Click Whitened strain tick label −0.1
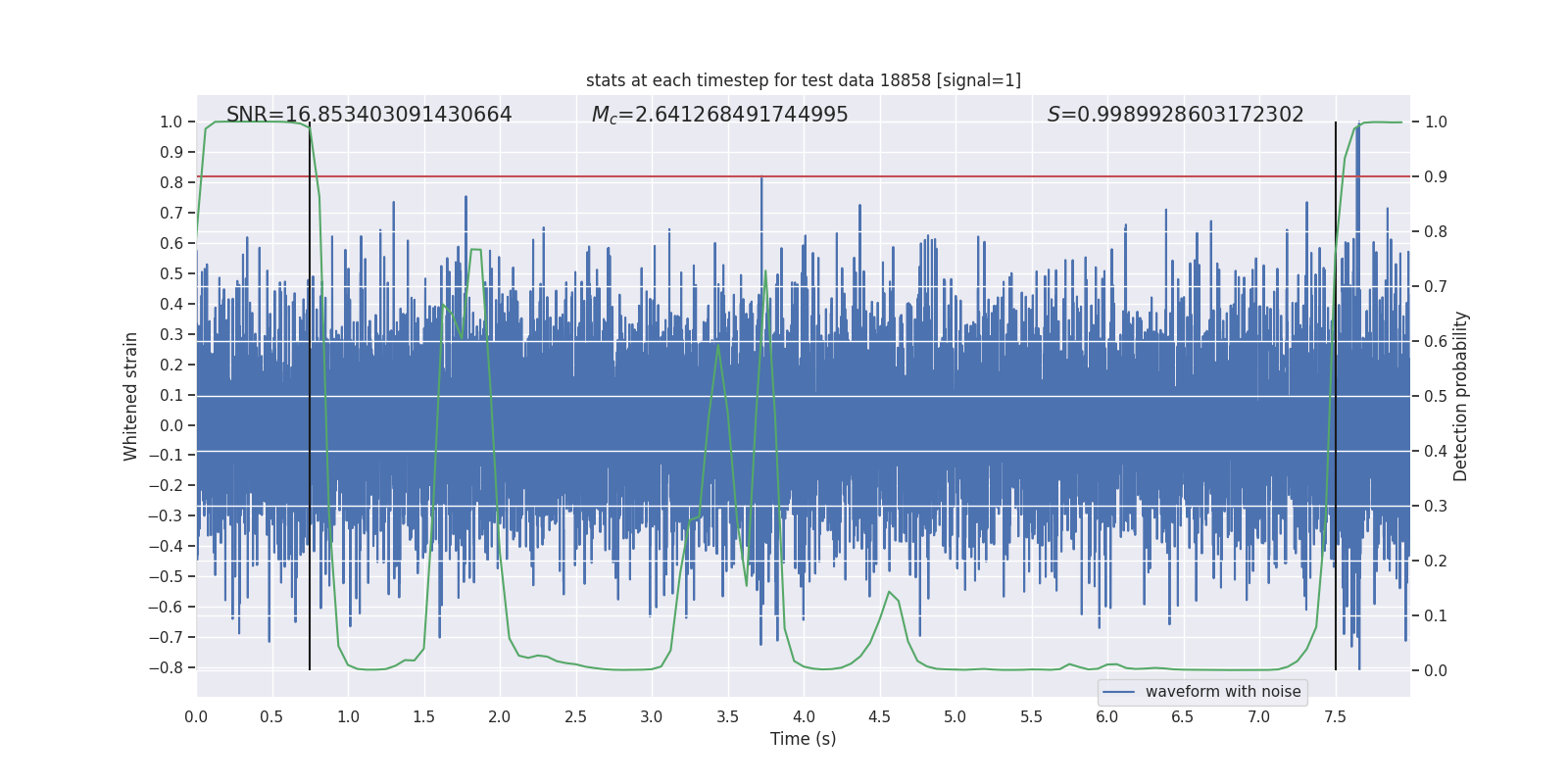 pos(166,456)
